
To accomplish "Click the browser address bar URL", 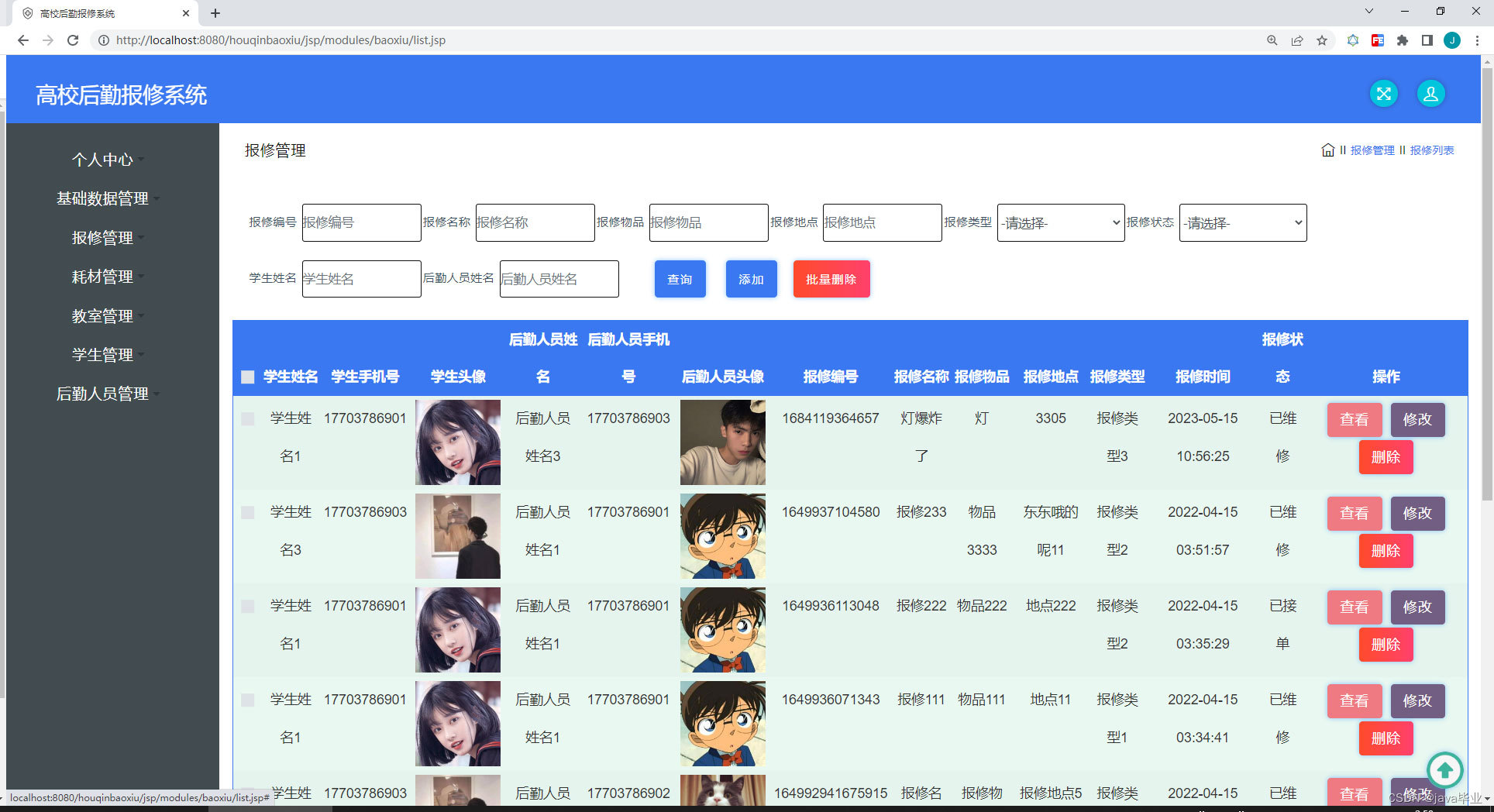I will [x=281, y=40].
